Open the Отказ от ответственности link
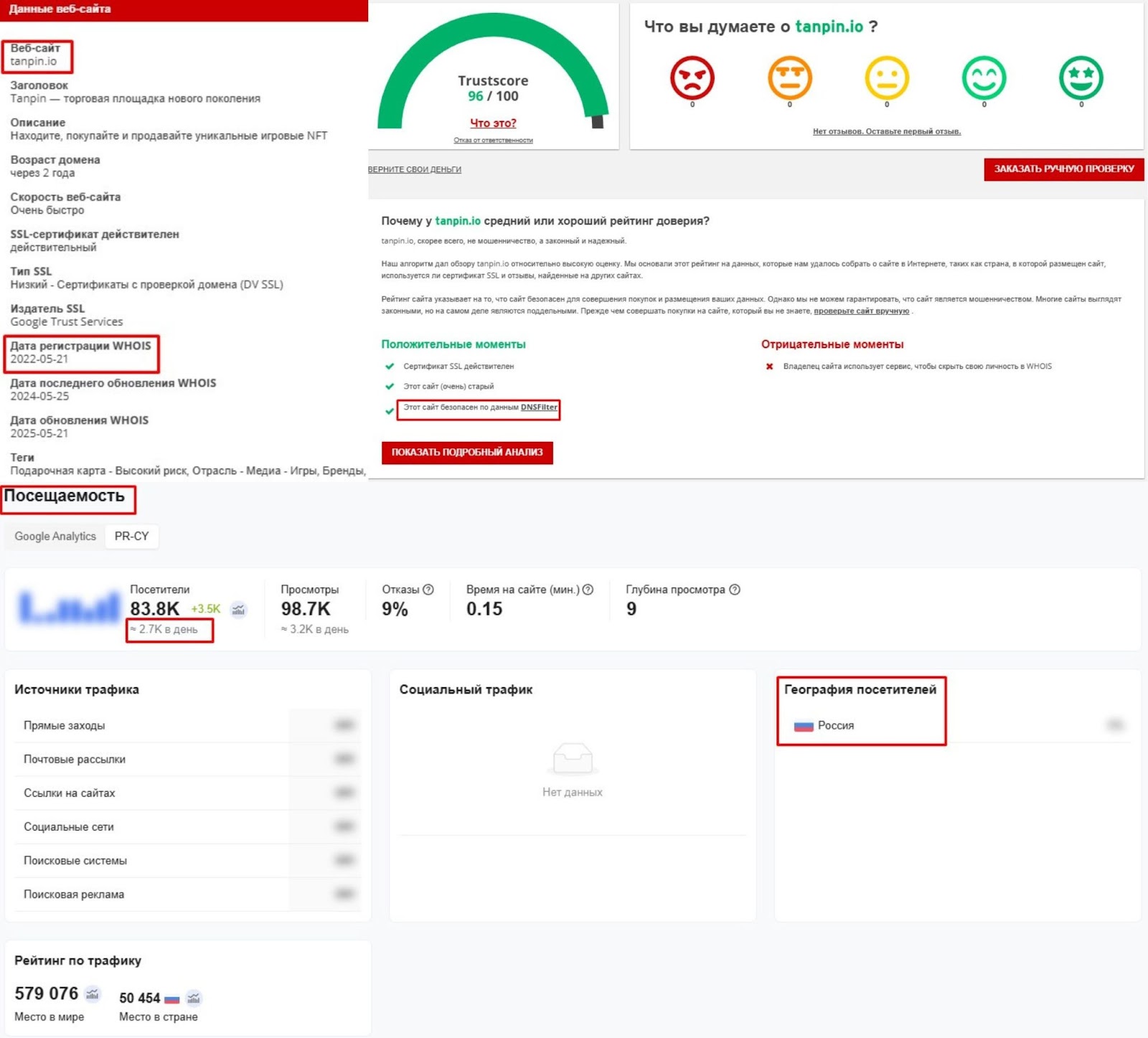Image resolution: width=1148 pixels, height=1038 pixels. (x=493, y=141)
